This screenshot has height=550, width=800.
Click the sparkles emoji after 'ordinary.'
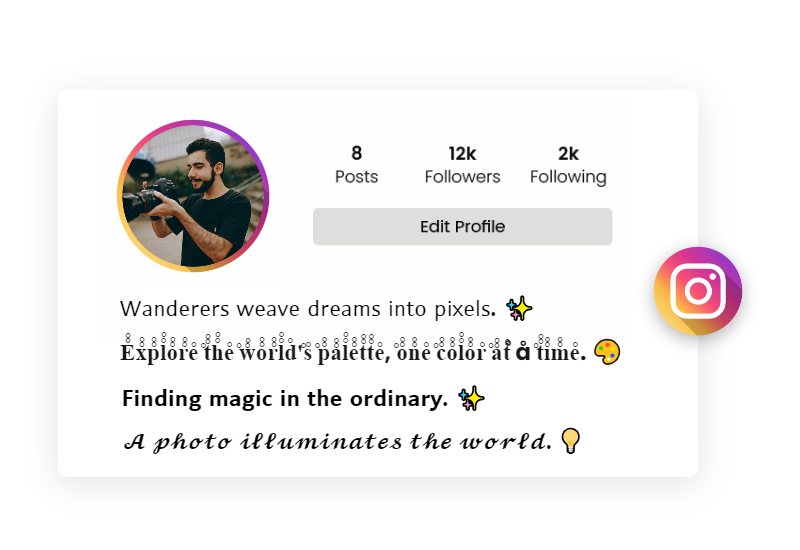point(471,398)
